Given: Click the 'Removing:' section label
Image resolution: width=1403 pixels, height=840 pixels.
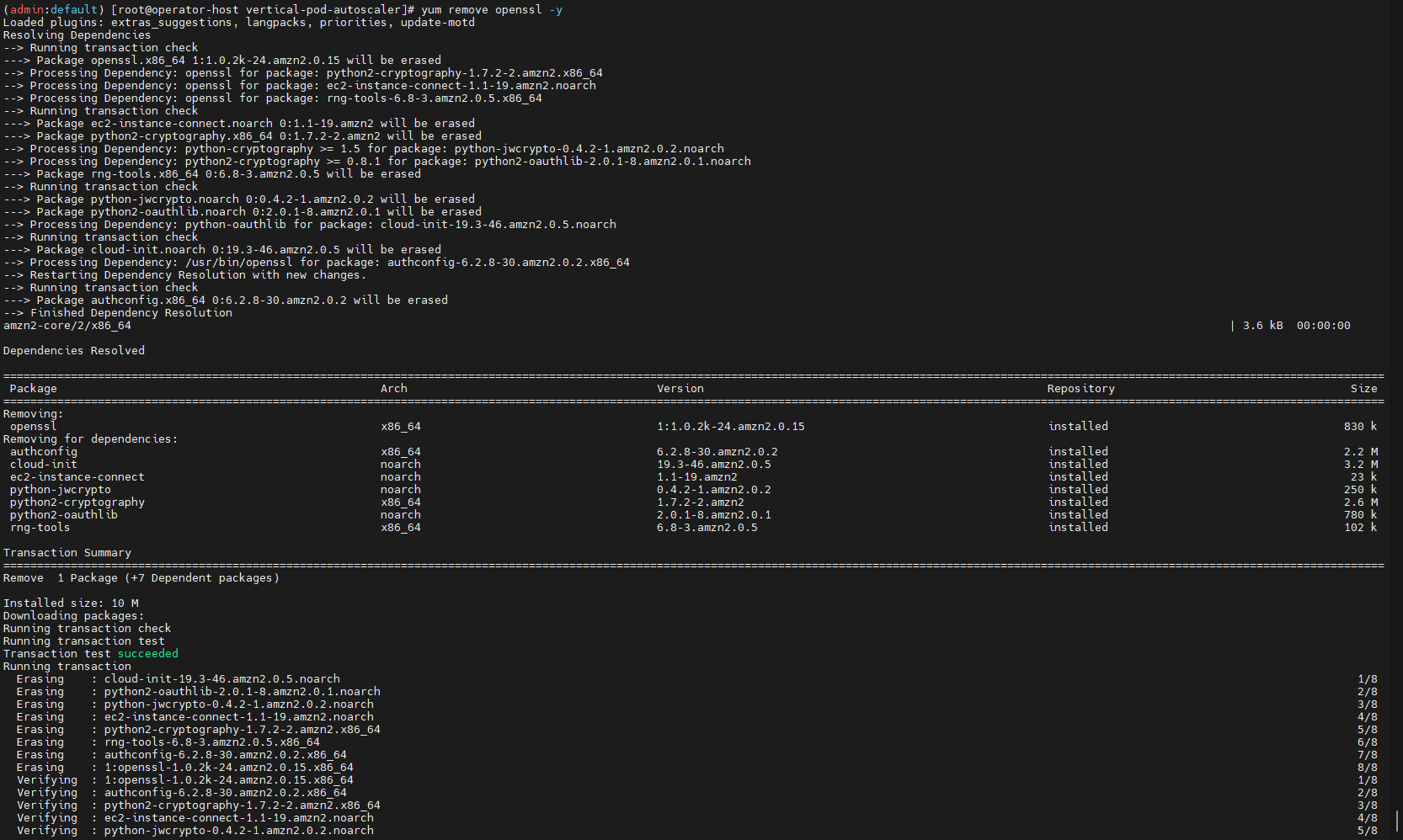Looking at the screenshot, I should pos(34,414).
